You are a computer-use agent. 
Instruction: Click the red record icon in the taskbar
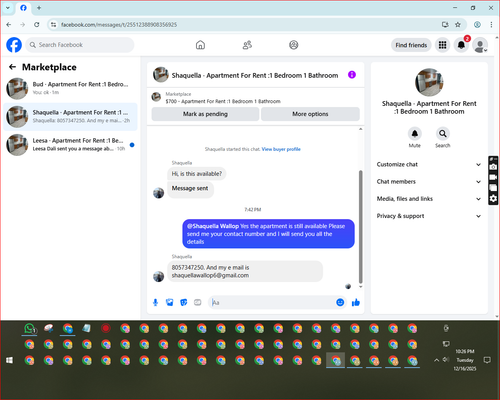coord(106,329)
